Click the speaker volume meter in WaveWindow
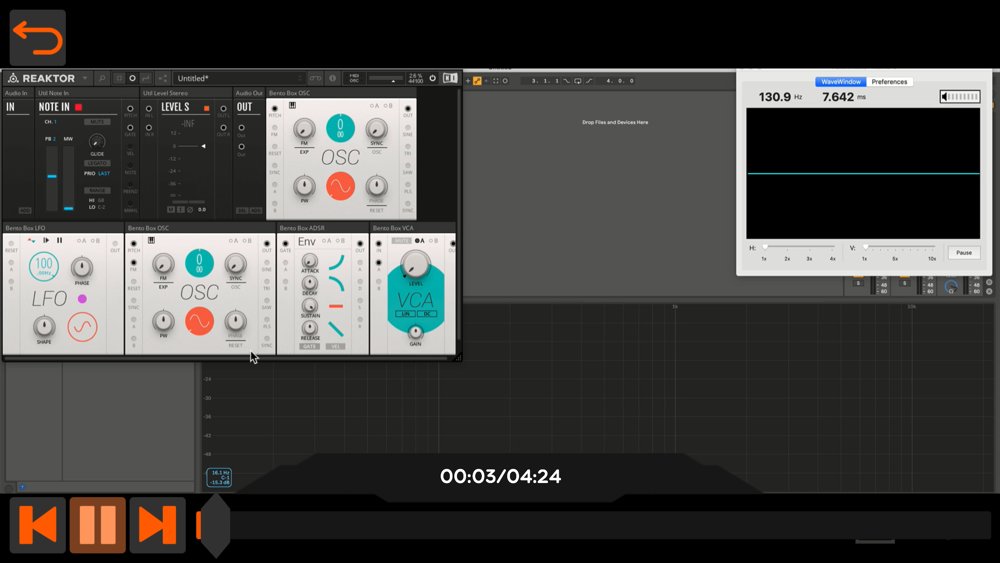 [x=960, y=97]
